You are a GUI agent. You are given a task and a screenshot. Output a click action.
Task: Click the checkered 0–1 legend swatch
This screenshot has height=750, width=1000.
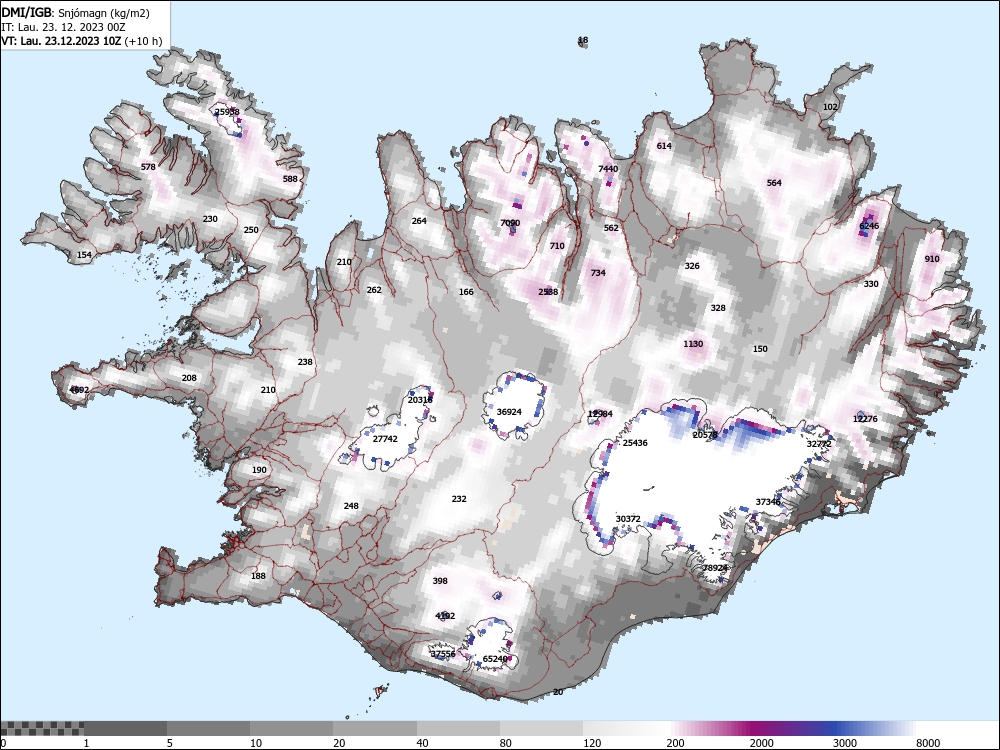coord(42,728)
